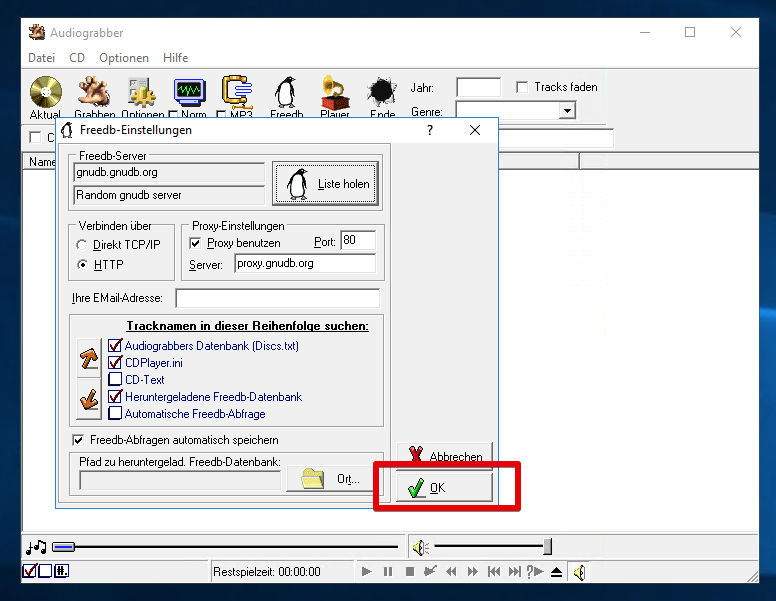Image resolution: width=776 pixels, height=601 pixels.
Task: Toggle Freedb-Abfragen automatisch speichern
Action: [x=78, y=440]
